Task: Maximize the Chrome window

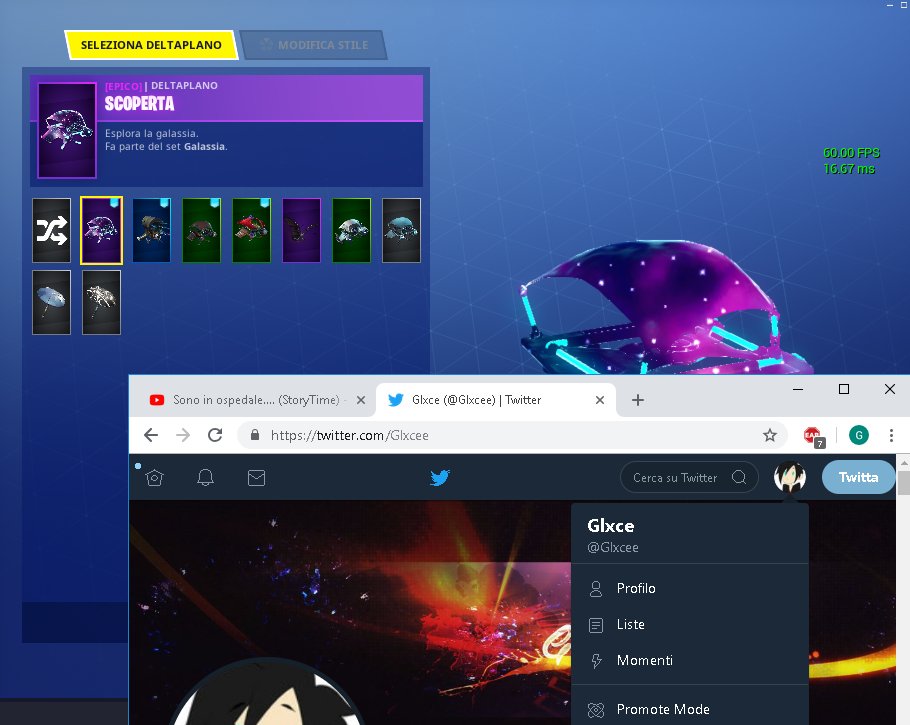Action: tap(844, 389)
